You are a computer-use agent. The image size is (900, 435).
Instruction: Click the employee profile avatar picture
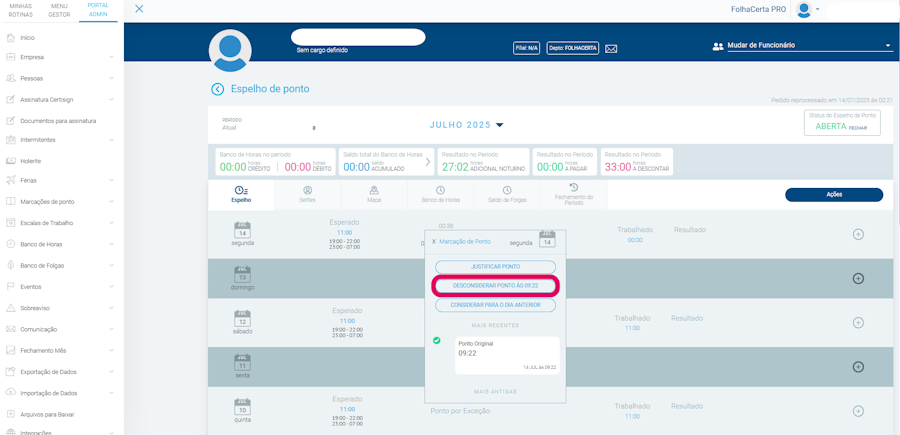click(230, 51)
